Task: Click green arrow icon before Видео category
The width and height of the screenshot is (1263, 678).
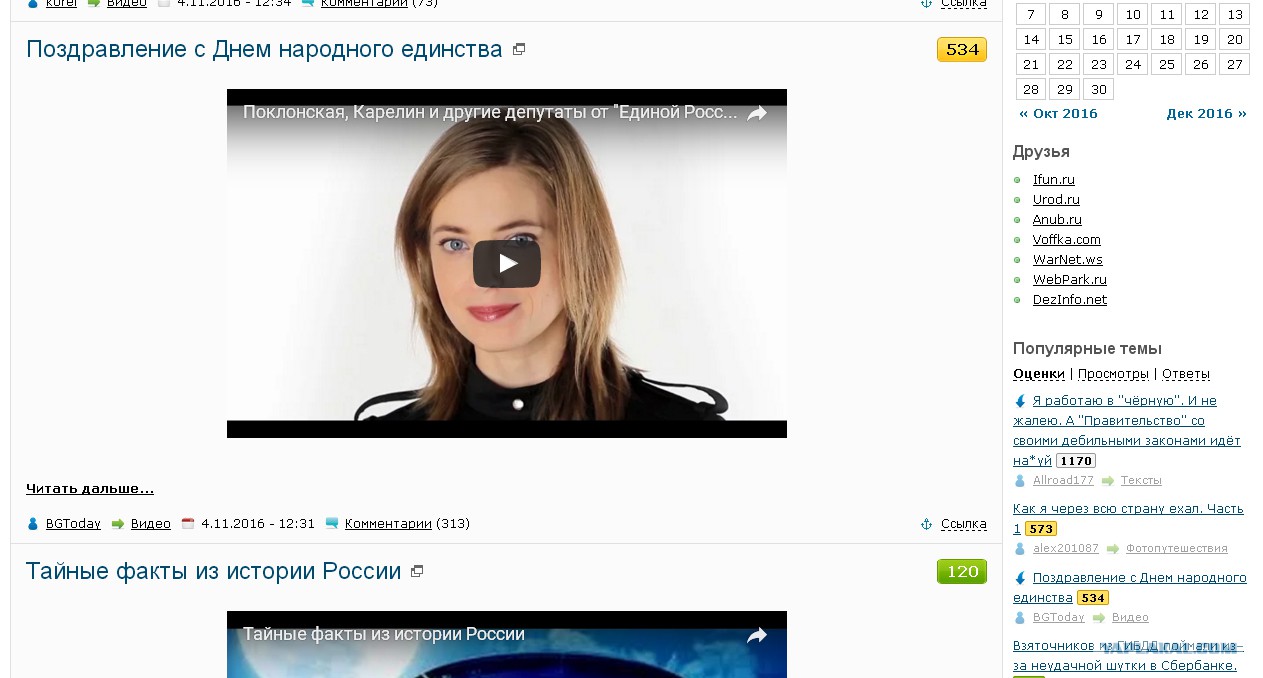Action: pos(118,524)
